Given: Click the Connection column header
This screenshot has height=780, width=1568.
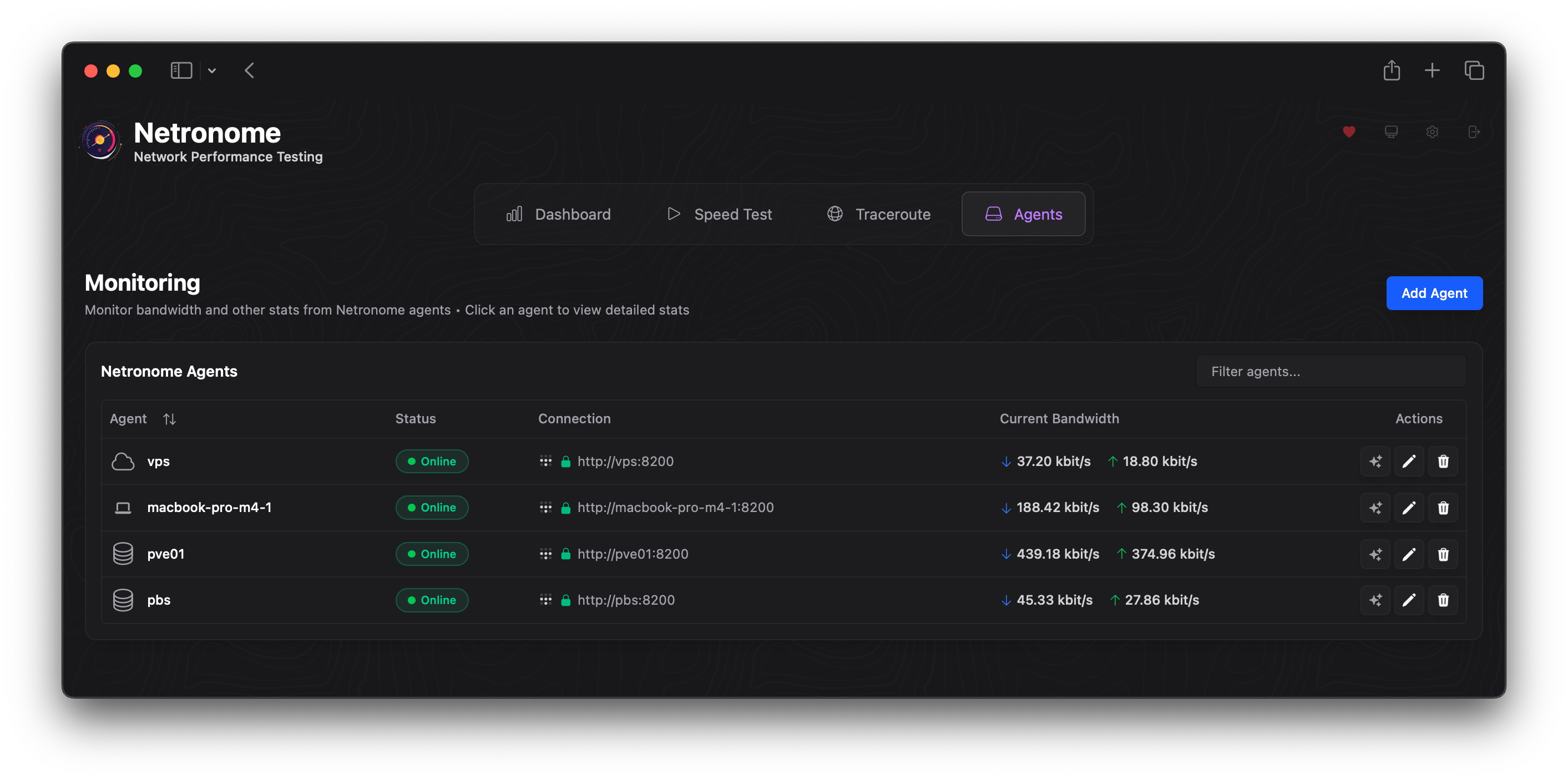Looking at the screenshot, I should pyautogui.click(x=574, y=419).
